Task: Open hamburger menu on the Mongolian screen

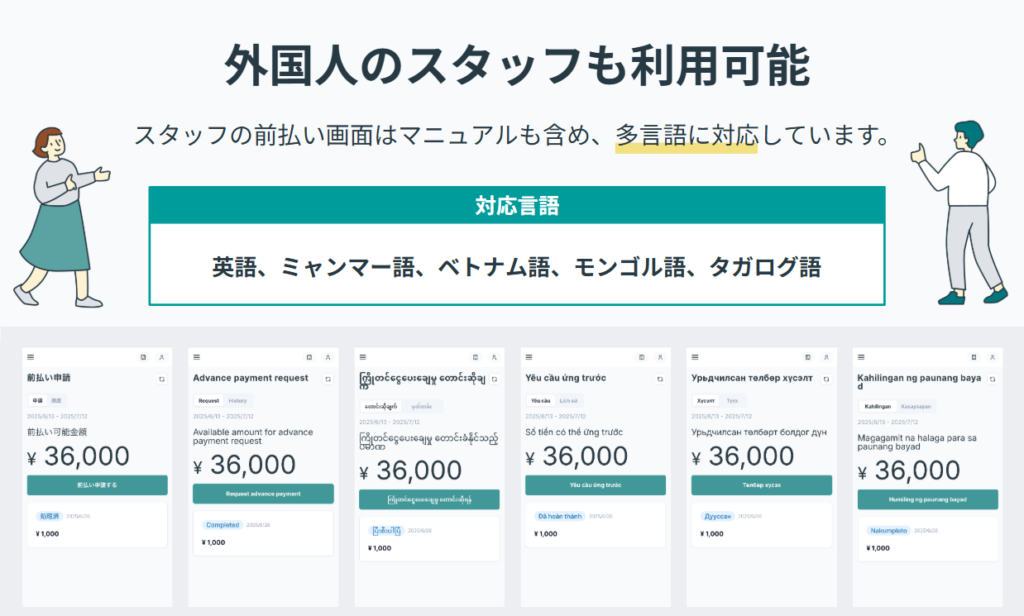Action: coord(694,357)
